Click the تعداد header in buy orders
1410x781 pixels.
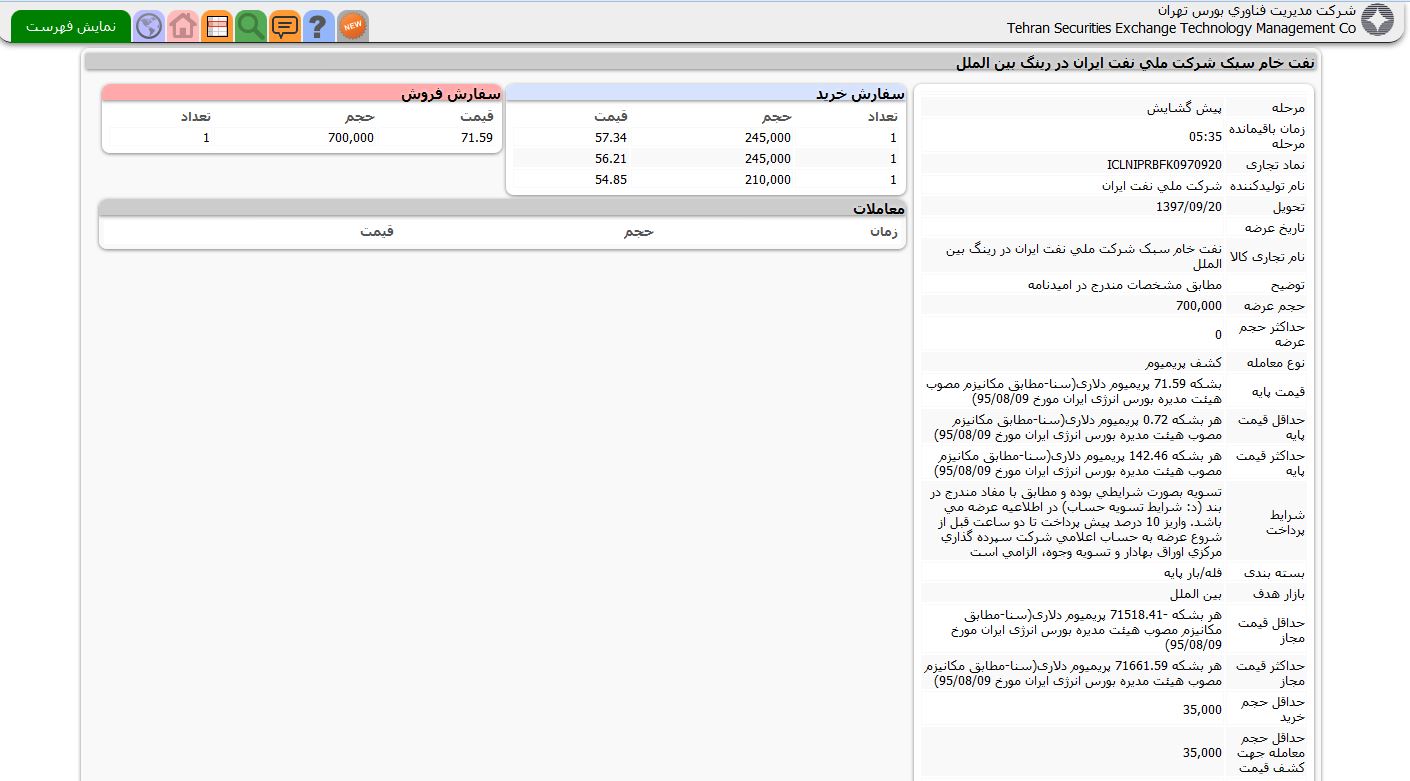(882, 116)
